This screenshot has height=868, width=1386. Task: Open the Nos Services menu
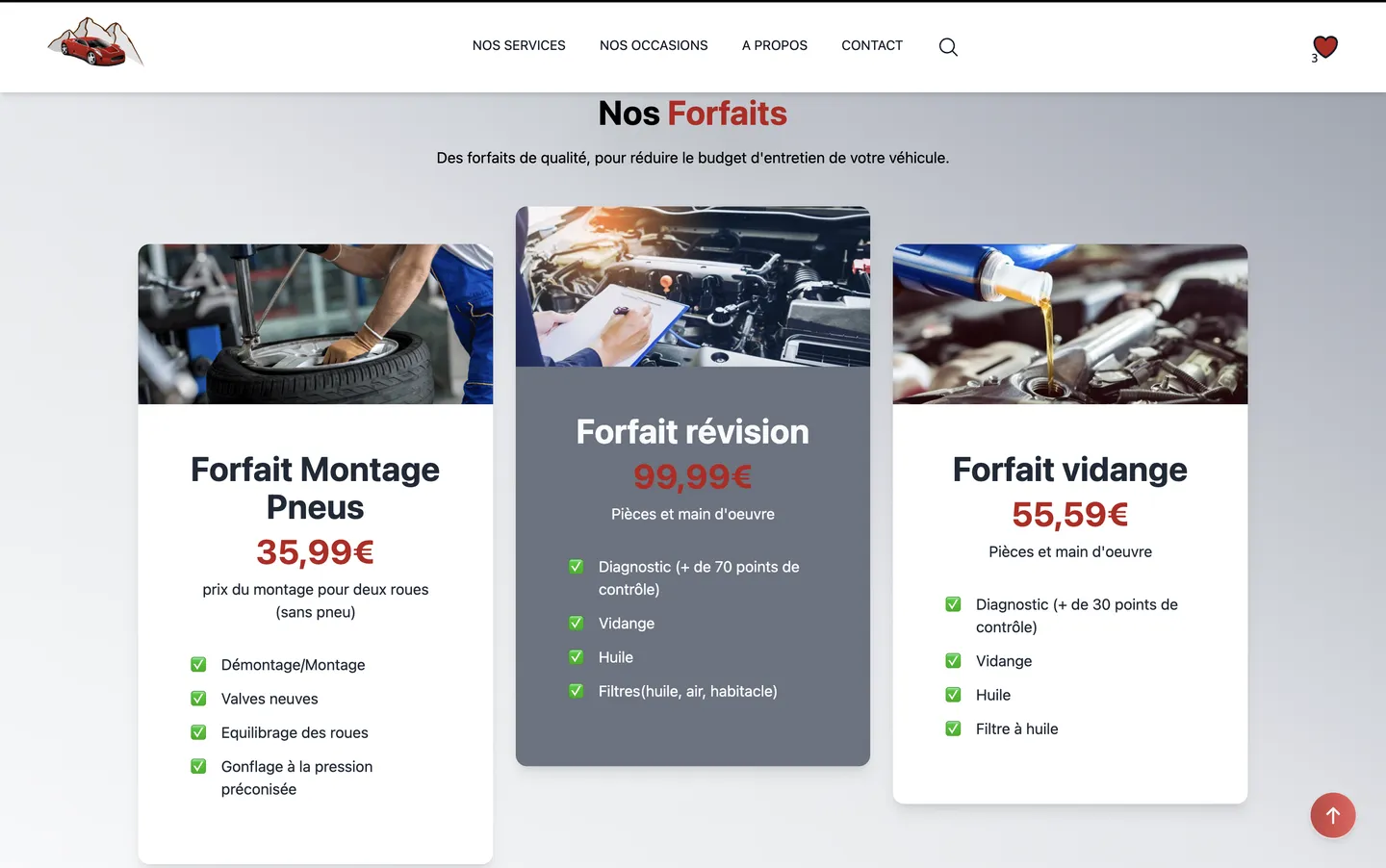(519, 45)
